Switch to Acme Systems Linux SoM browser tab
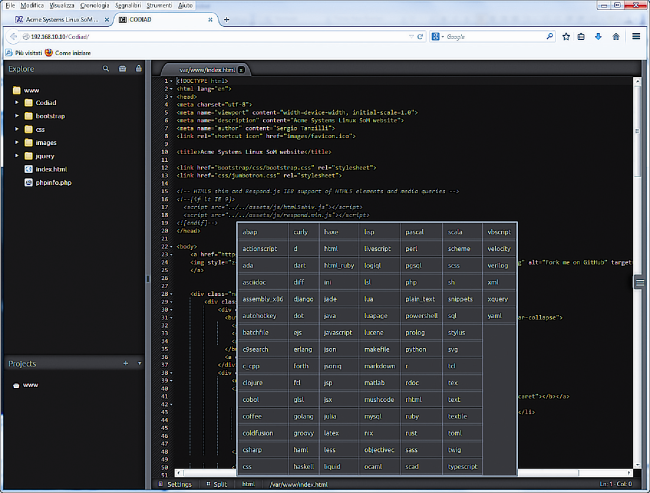Viewport: 650px width, 493px height. pyautogui.click(x=62, y=19)
